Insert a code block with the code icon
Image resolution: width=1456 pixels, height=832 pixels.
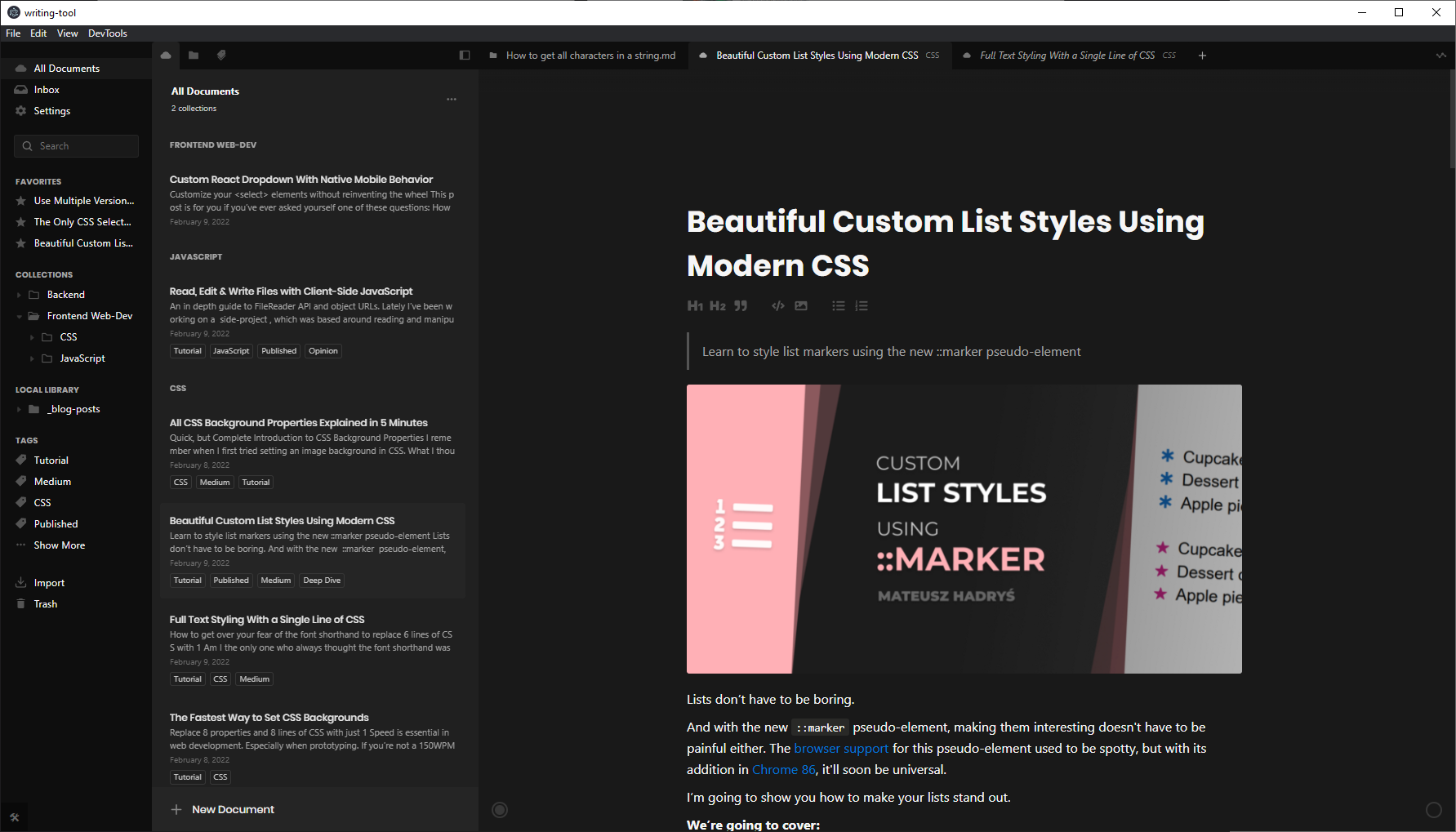[778, 306]
